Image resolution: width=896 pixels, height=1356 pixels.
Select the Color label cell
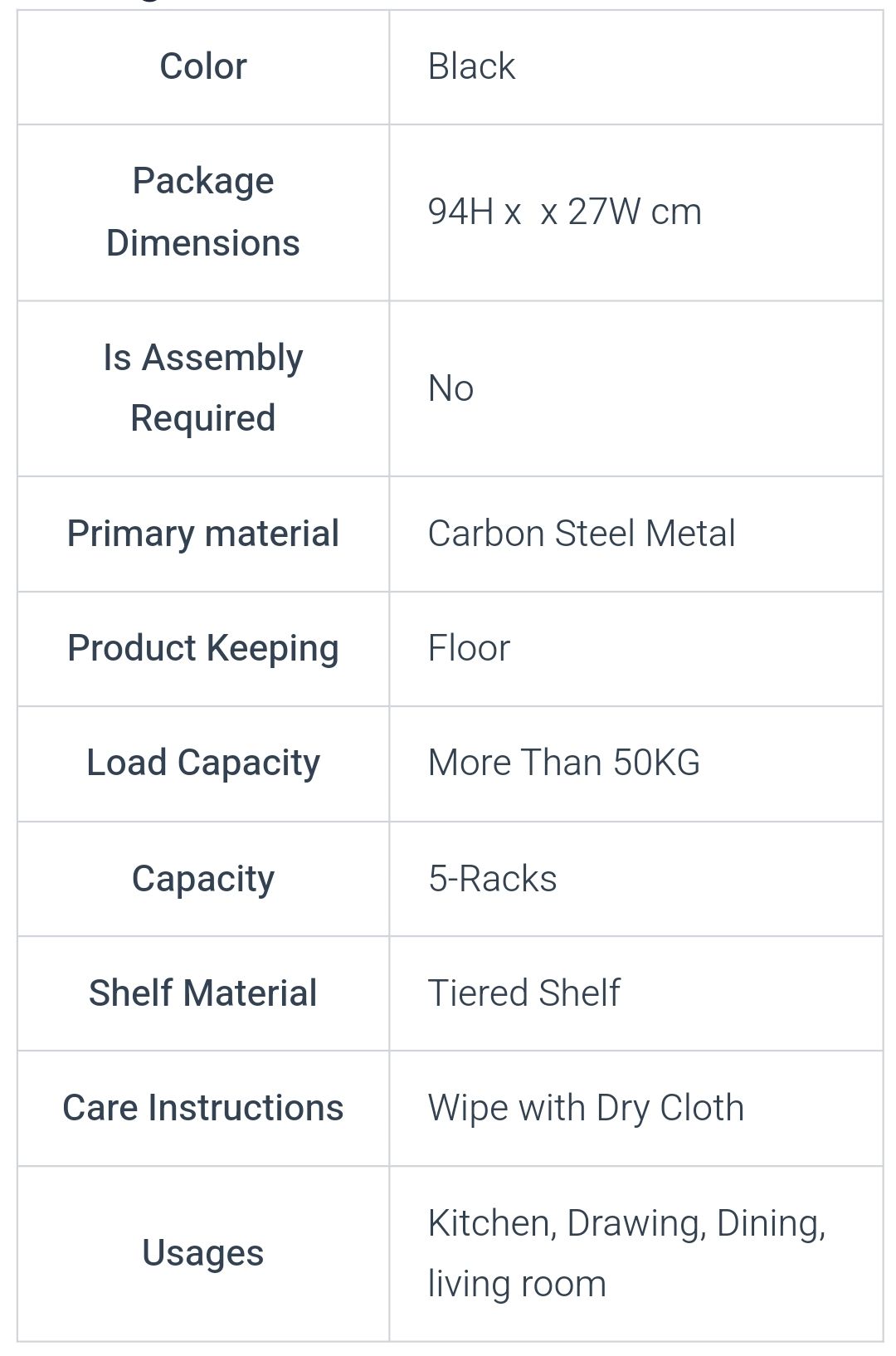(x=203, y=67)
